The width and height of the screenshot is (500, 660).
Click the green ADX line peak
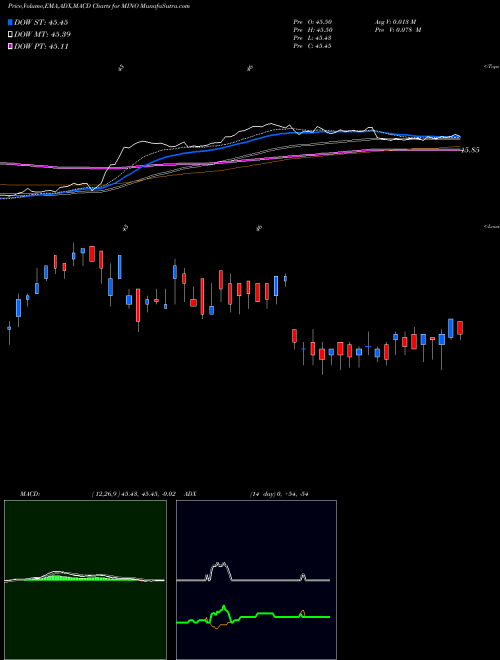(224, 607)
